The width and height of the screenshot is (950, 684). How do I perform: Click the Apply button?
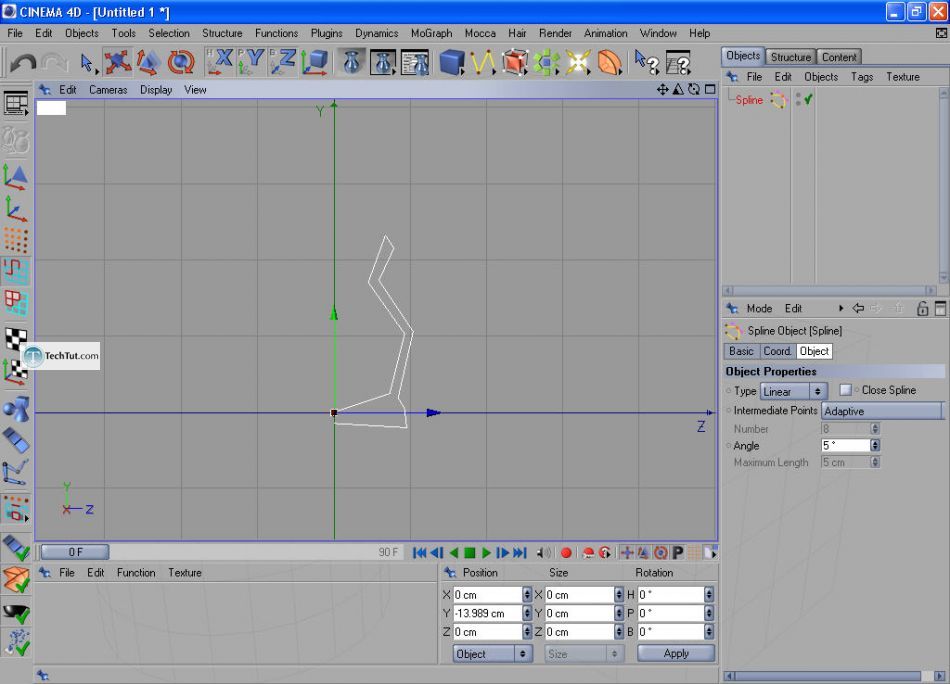[676, 653]
